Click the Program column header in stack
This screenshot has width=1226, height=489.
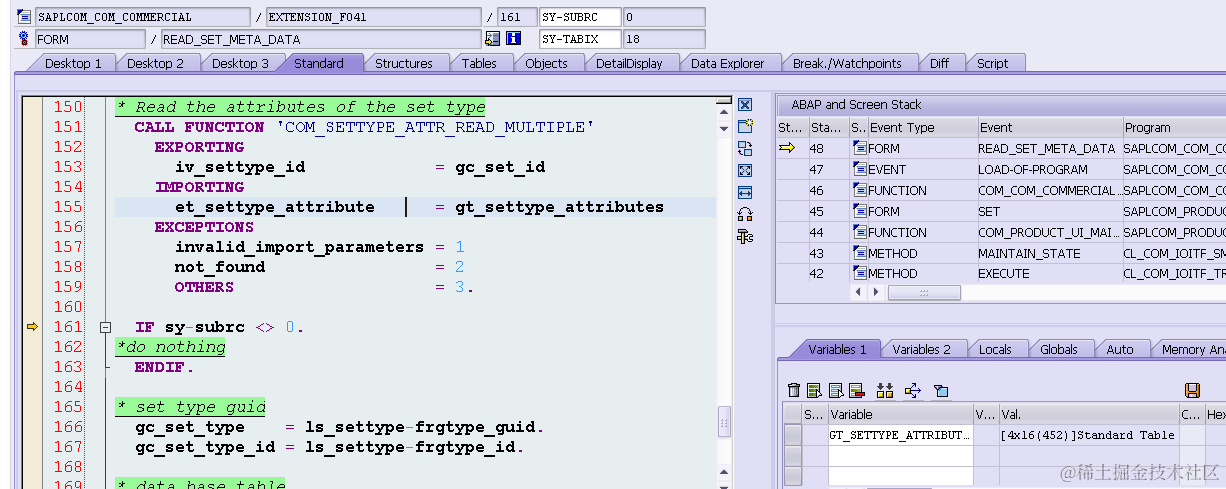coord(1172,127)
